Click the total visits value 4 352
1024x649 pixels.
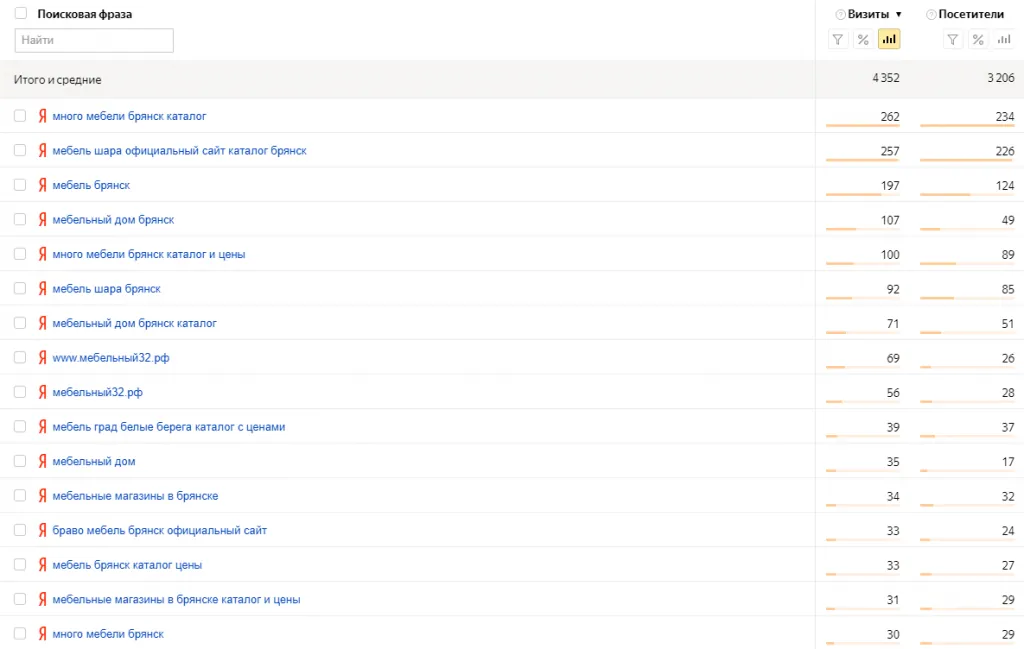coord(886,78)
